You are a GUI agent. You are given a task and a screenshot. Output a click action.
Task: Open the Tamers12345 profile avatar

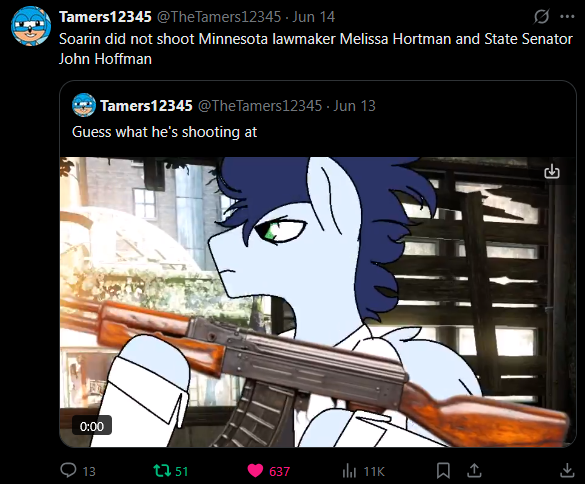(31, 26)
